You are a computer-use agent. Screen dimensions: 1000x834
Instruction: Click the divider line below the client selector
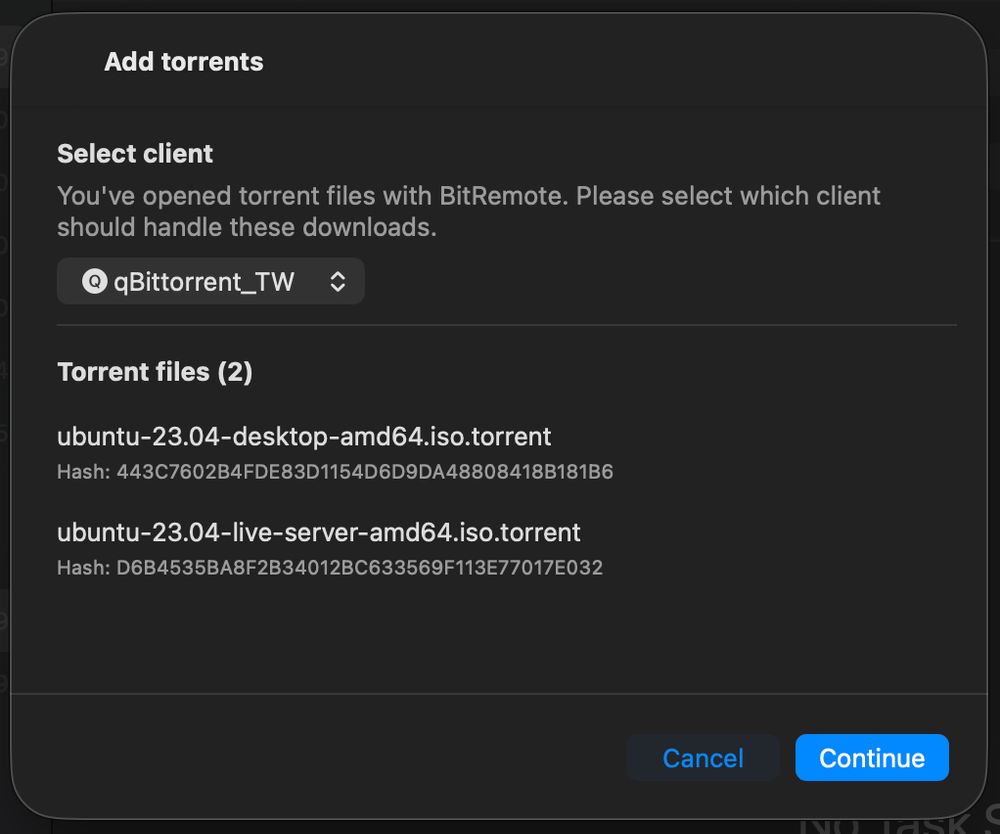pos(507,325)
